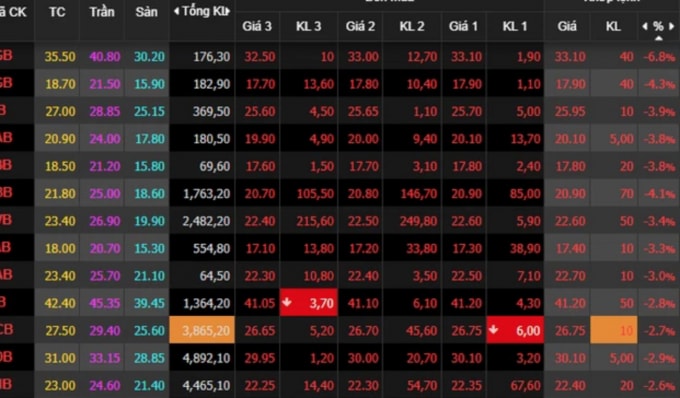The height and width of the screenshot is (398, 680).
Task: Click the sort triangle under the % header
Action: tap(658, 38)
